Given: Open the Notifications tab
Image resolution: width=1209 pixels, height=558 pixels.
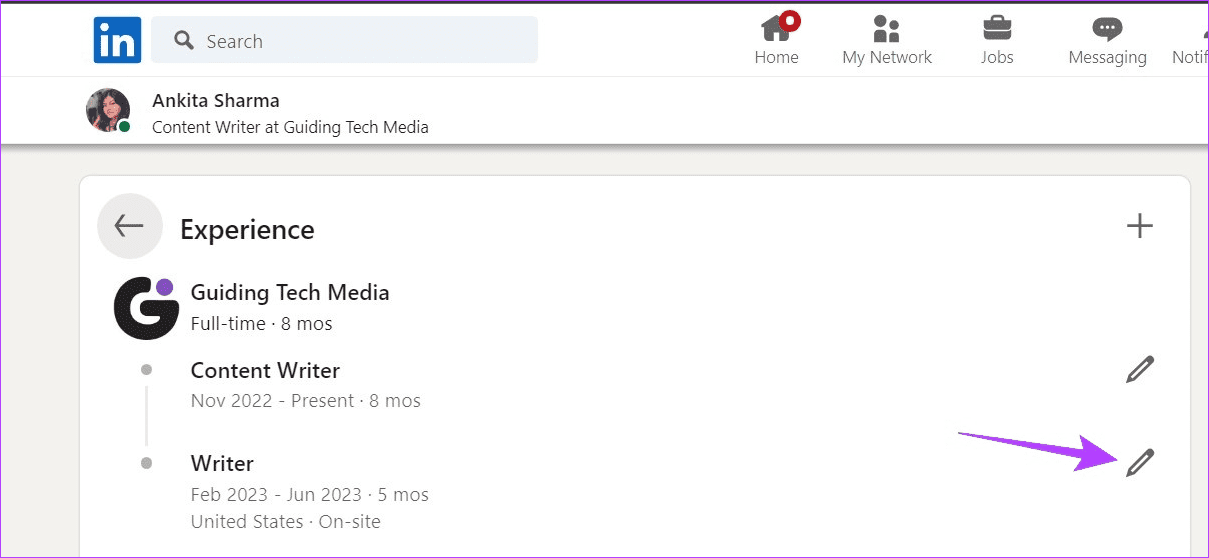Looking at the screenshot, I should (x=1190, y=41).
